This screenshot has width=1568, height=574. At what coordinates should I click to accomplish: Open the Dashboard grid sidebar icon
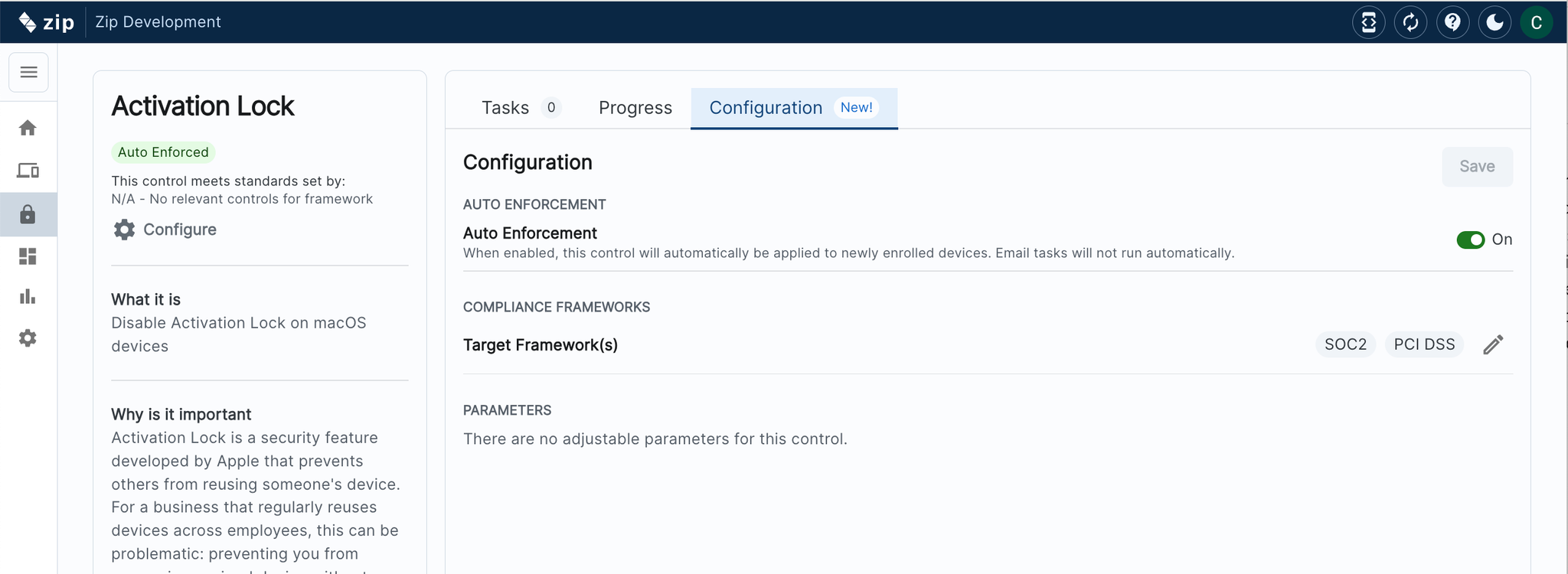pyautogui.click(x=28, y=256)
